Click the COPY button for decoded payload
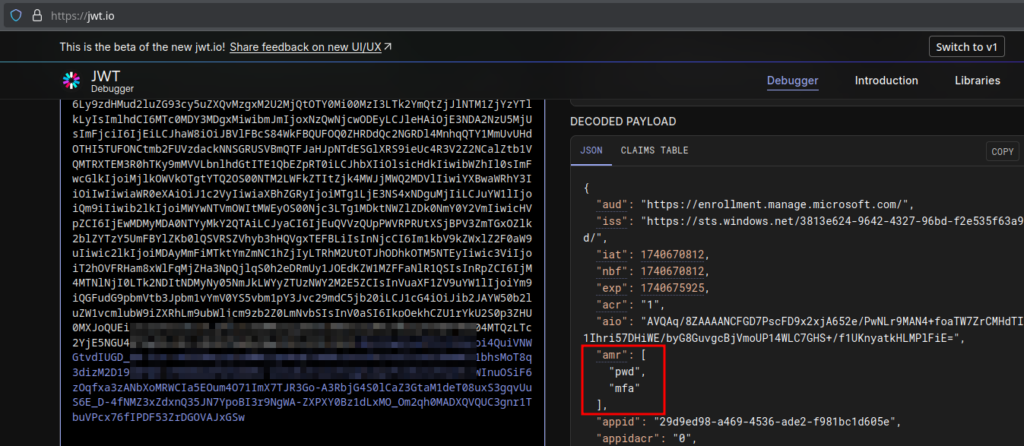Screen dimensions: 1024x446 click(1002, 151)
